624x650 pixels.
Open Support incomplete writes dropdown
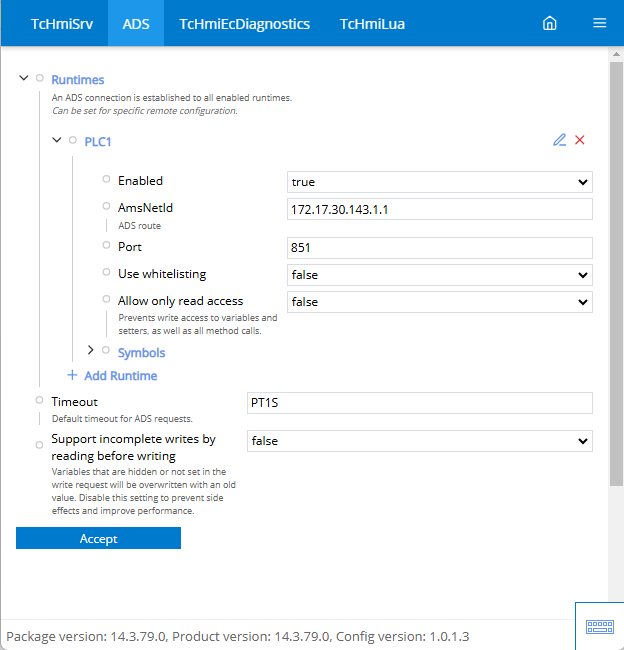[420, 441]
